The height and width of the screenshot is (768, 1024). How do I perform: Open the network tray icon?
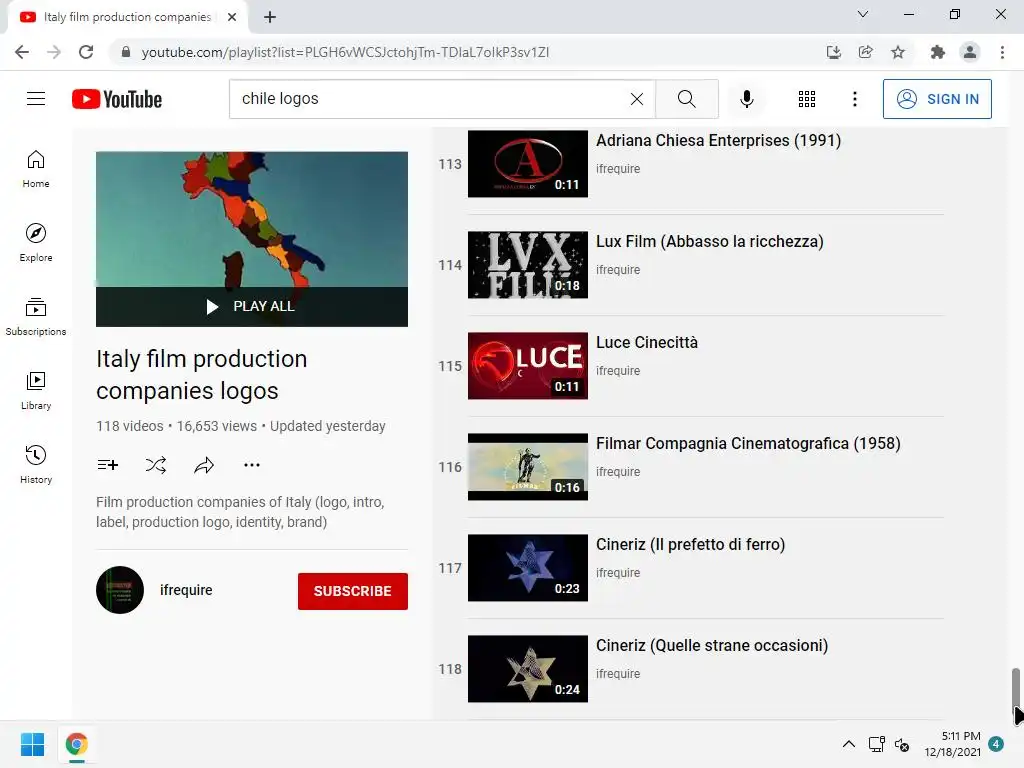876,744
